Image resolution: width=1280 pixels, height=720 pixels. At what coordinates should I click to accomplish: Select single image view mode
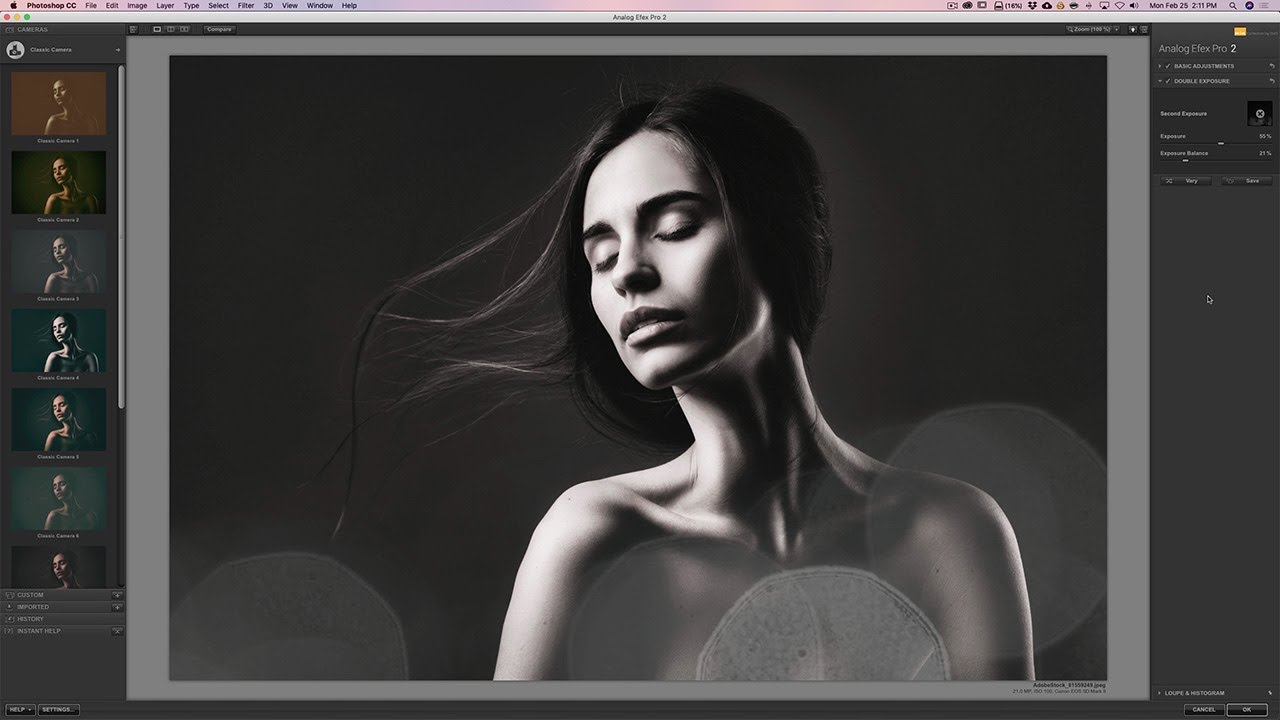pyautogui.click(x=157, y=29)
